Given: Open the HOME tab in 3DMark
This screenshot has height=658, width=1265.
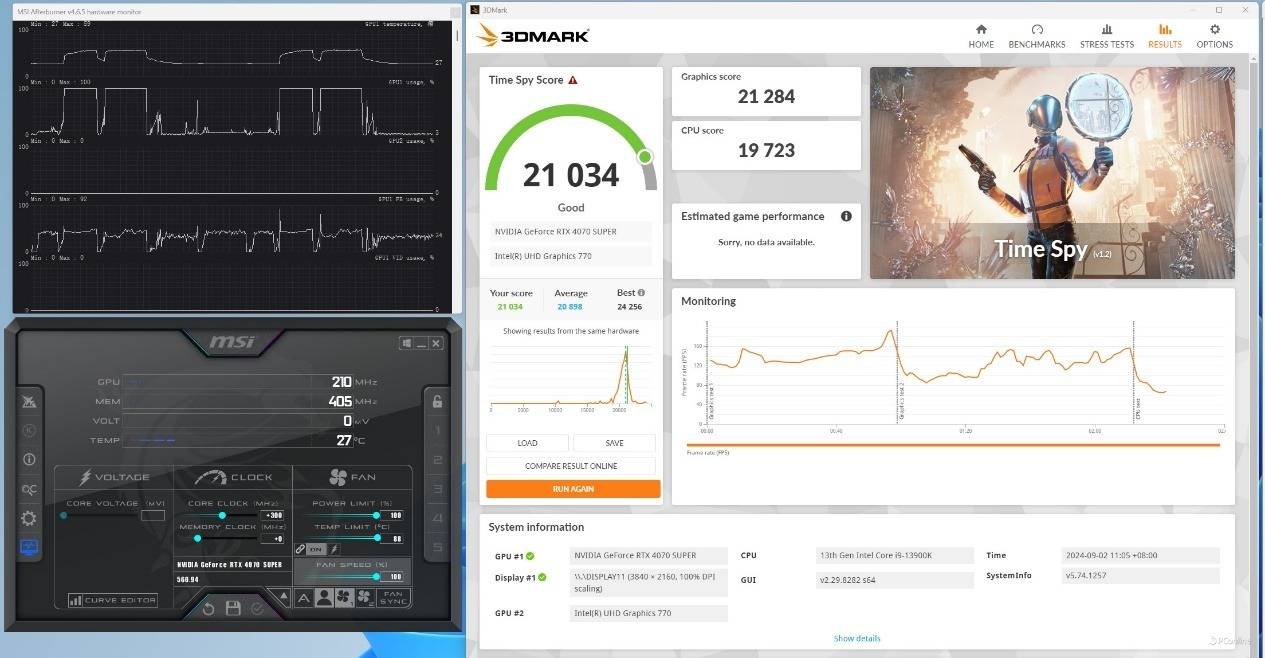Looking at the screenshot, I should (981, 36).
